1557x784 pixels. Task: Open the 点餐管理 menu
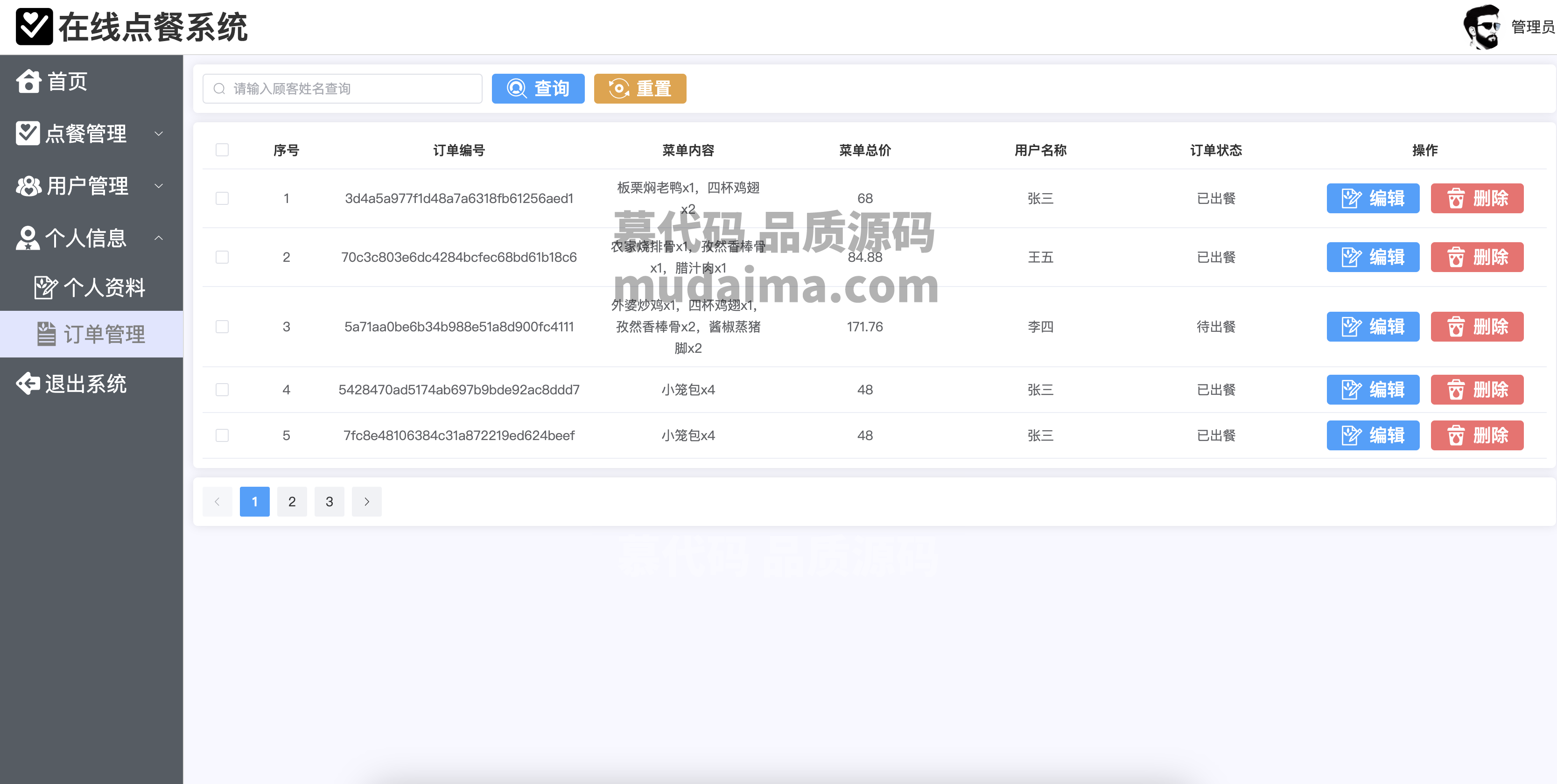point(91,133)
